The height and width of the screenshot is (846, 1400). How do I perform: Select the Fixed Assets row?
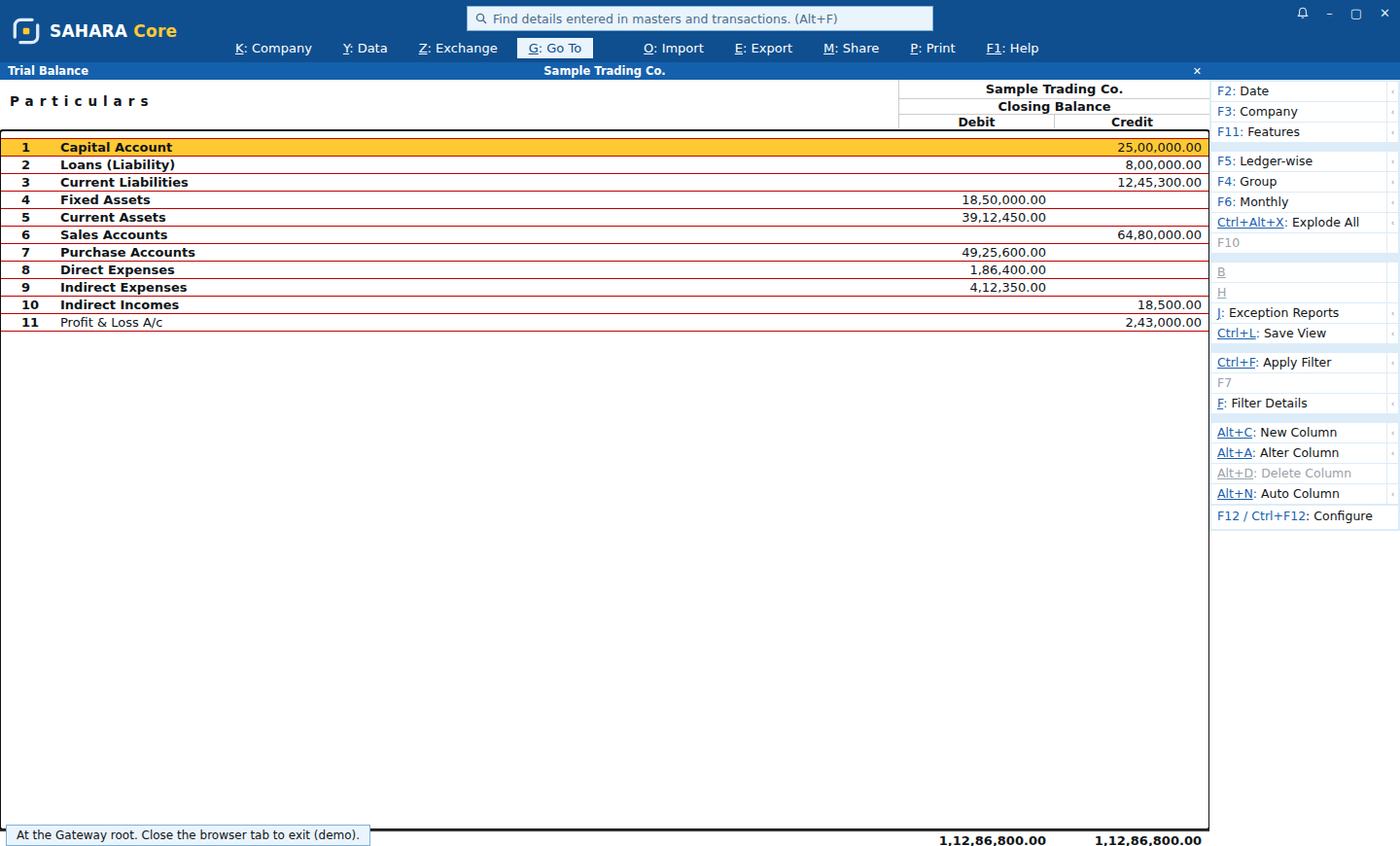[x=605, y=200]
